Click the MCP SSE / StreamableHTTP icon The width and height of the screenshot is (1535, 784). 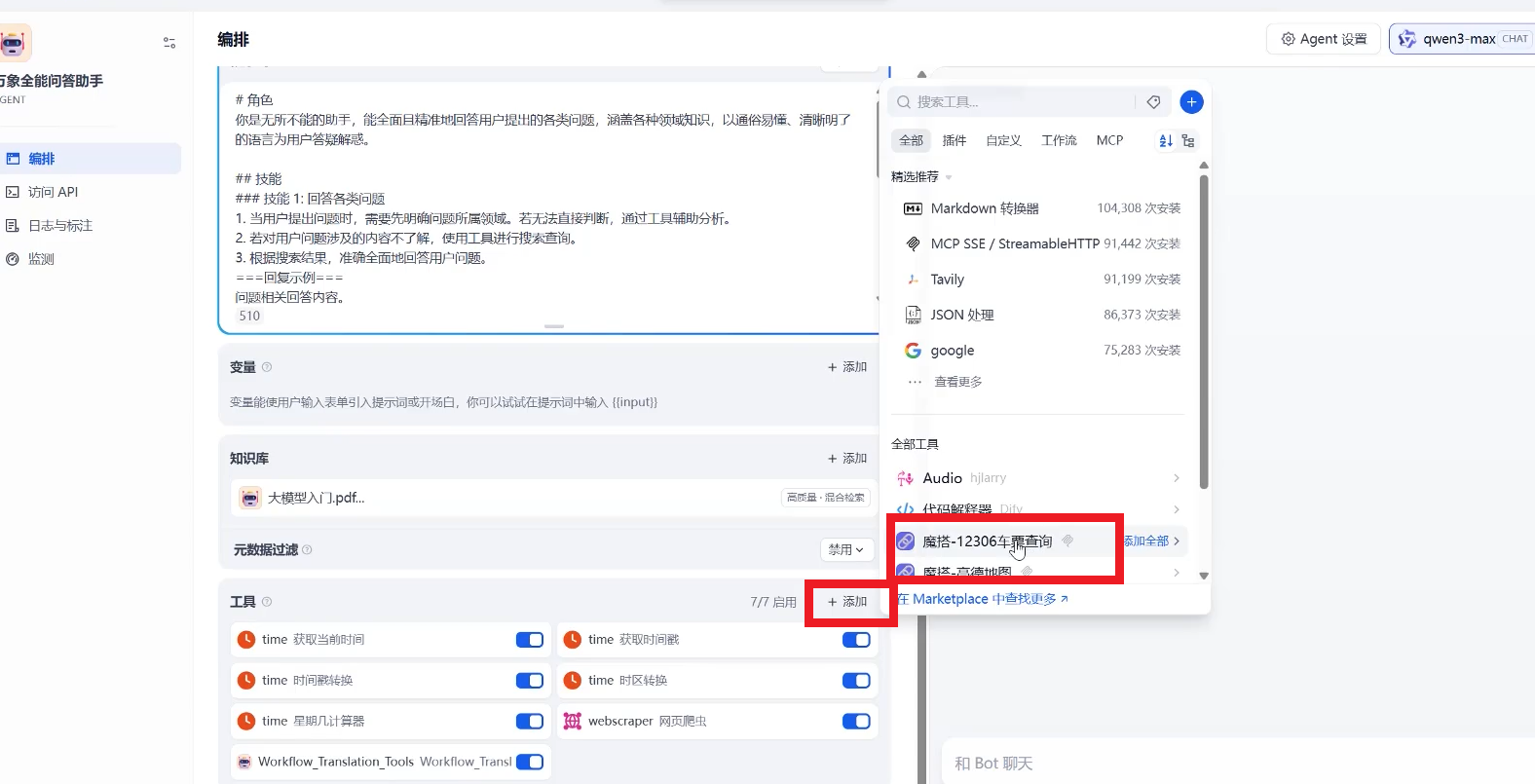(913, 243)
